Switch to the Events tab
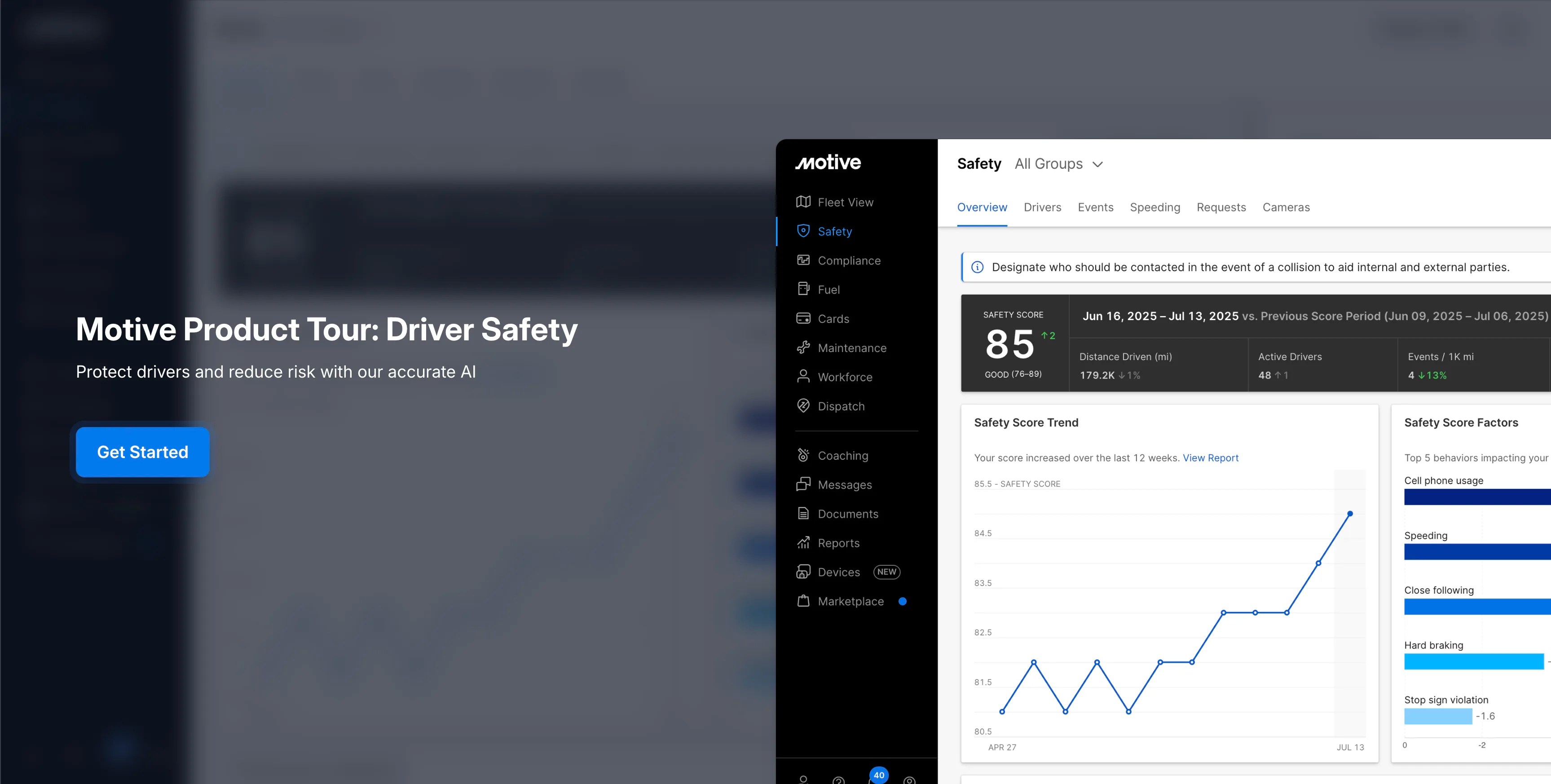 (x=1095, y=207)
